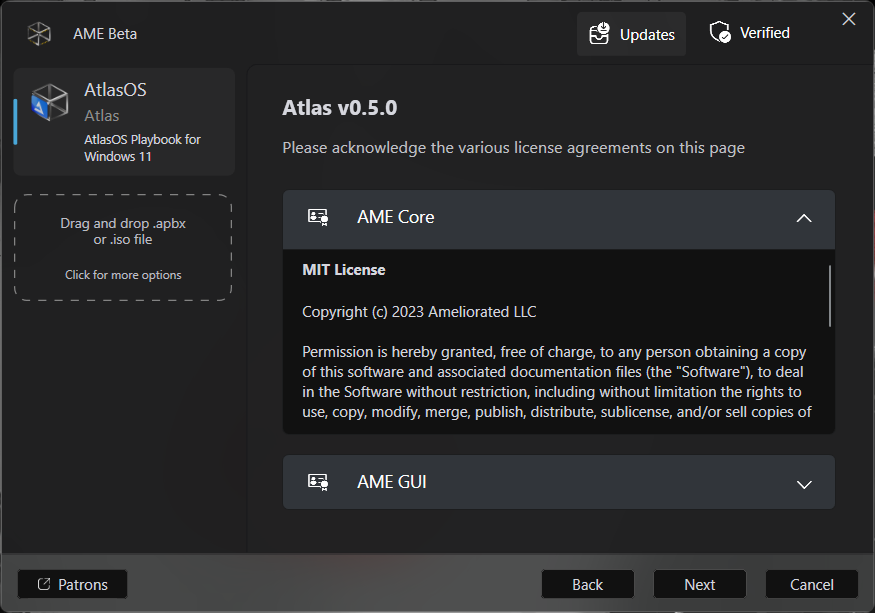Expand the AME GUI license section

click(803, 484)
